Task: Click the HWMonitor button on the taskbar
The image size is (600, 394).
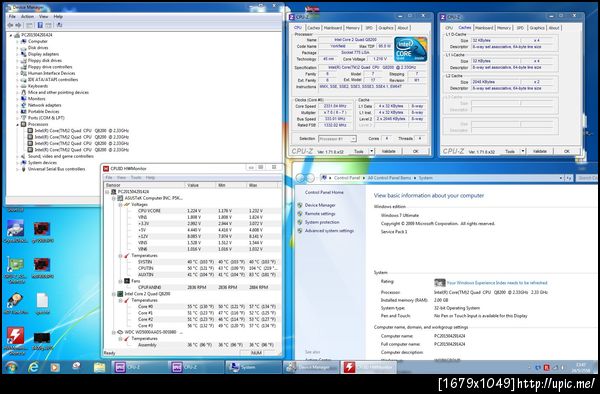Action: click(370, 367)
